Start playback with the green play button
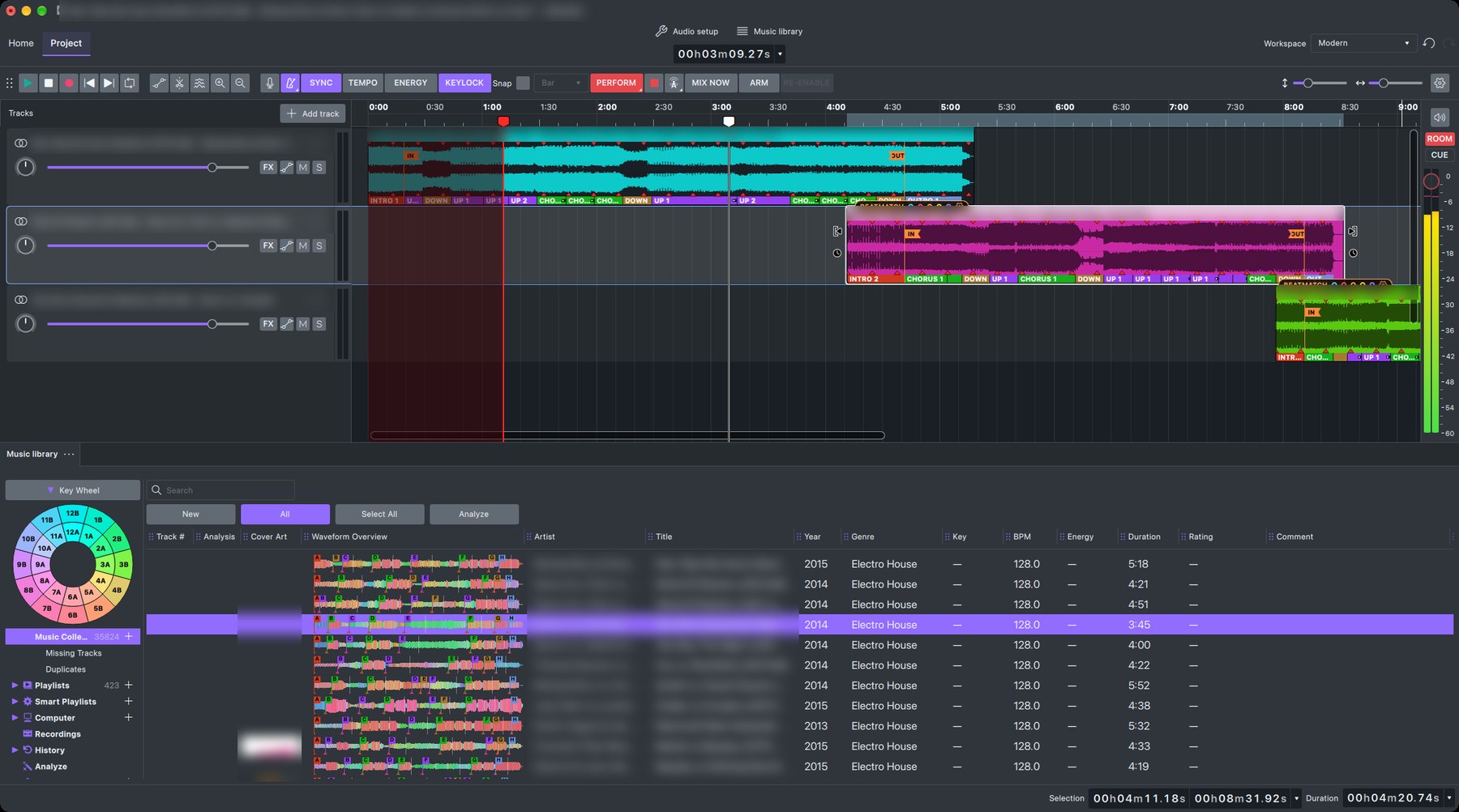 tap(28, 83)
